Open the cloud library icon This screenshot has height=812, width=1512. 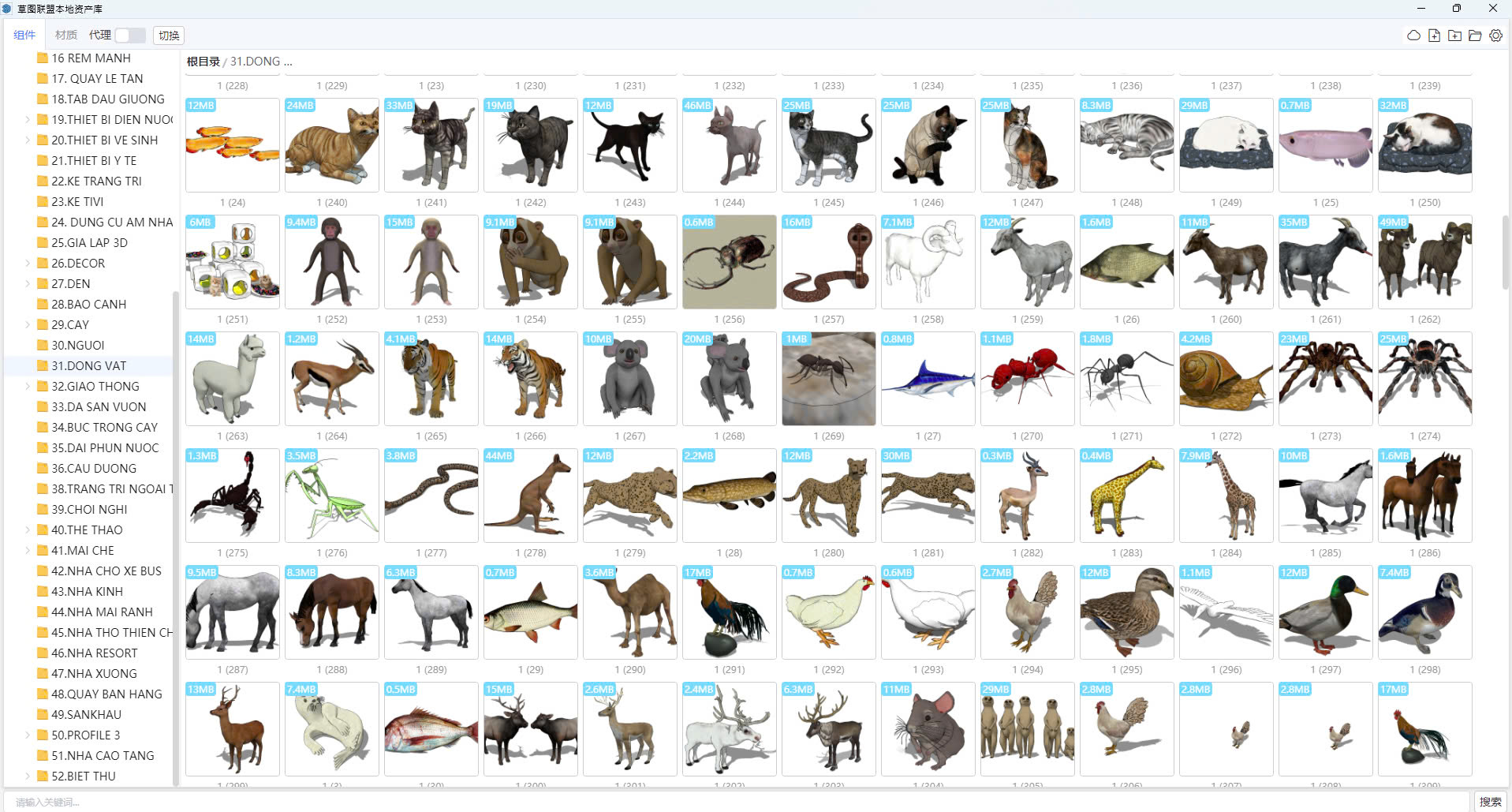point(1413,36)
